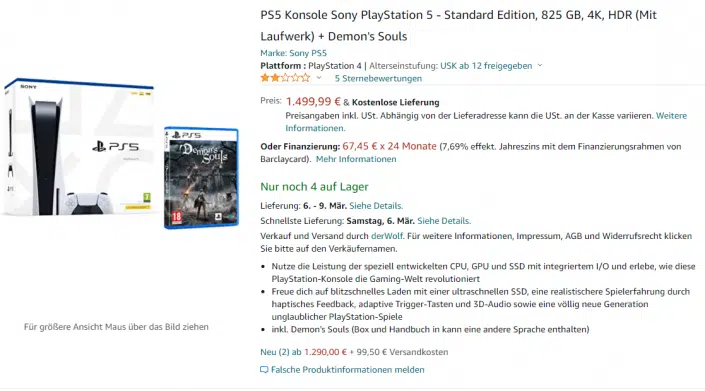Click Nur noch 4 auf Lager text
Screen dimensions: 705x391
coord(314,187)
